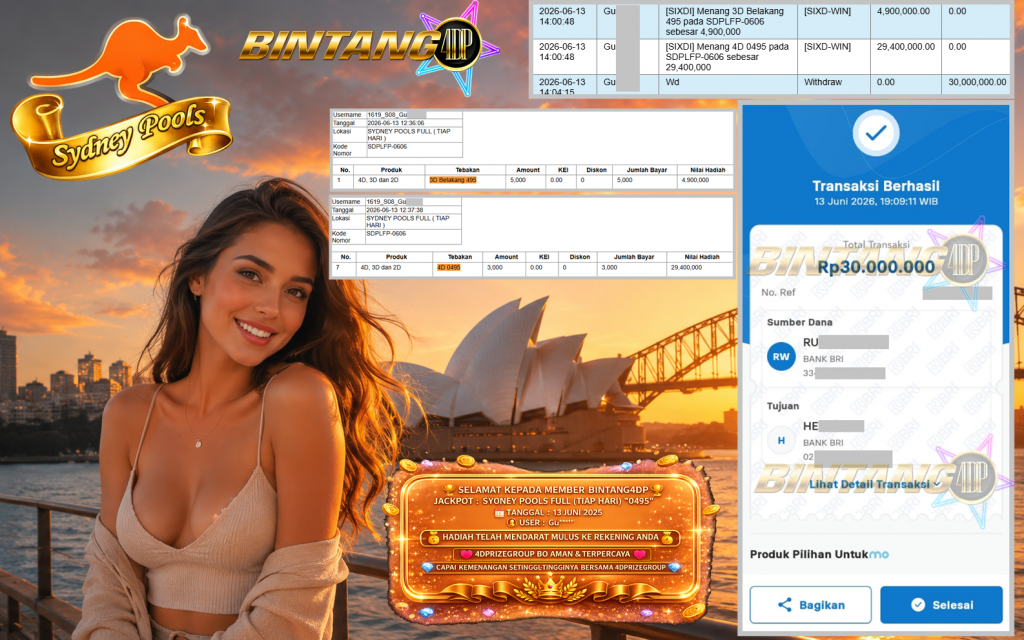Click the CAPAI KEMENANGAN SETINGGI-TINGGINYA line
1024x640 pixels.
coord(550,568)
